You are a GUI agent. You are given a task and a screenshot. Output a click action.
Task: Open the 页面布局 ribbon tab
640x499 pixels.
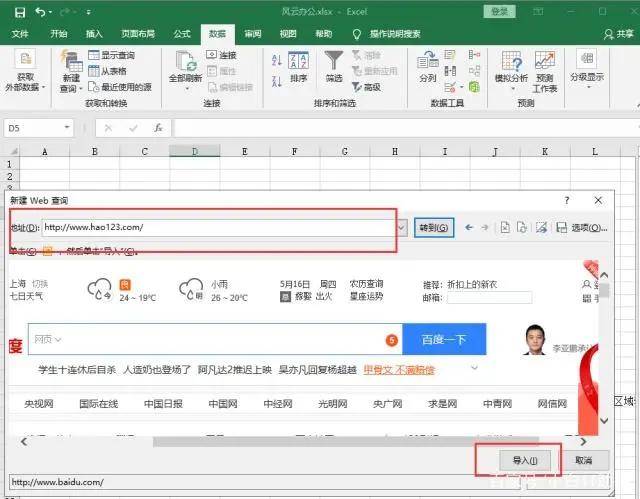click(137, 33)
